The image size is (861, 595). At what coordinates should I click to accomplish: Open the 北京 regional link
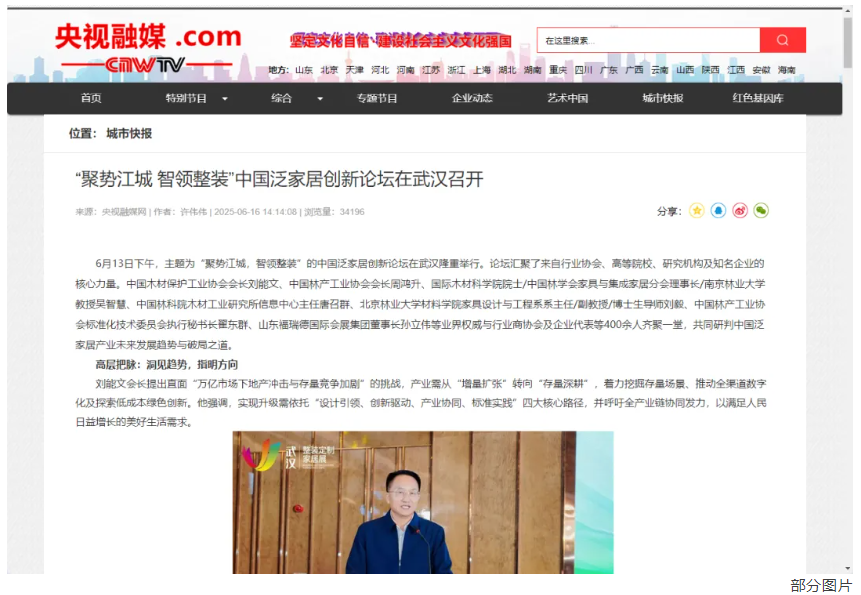[329, 70]
